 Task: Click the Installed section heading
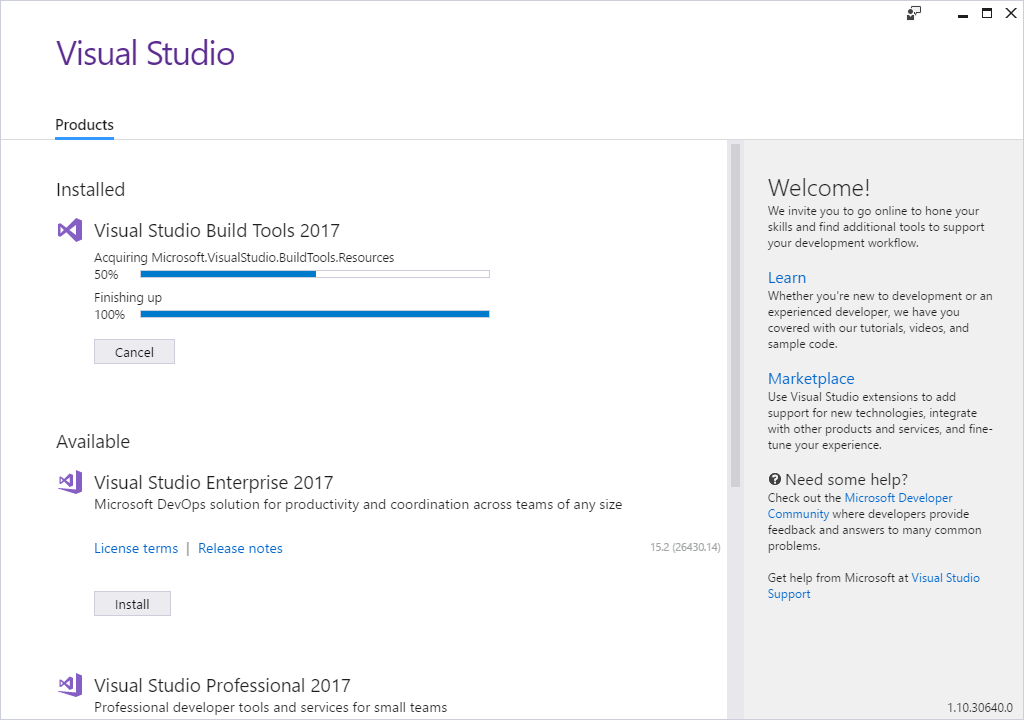[x=90, y=189]
